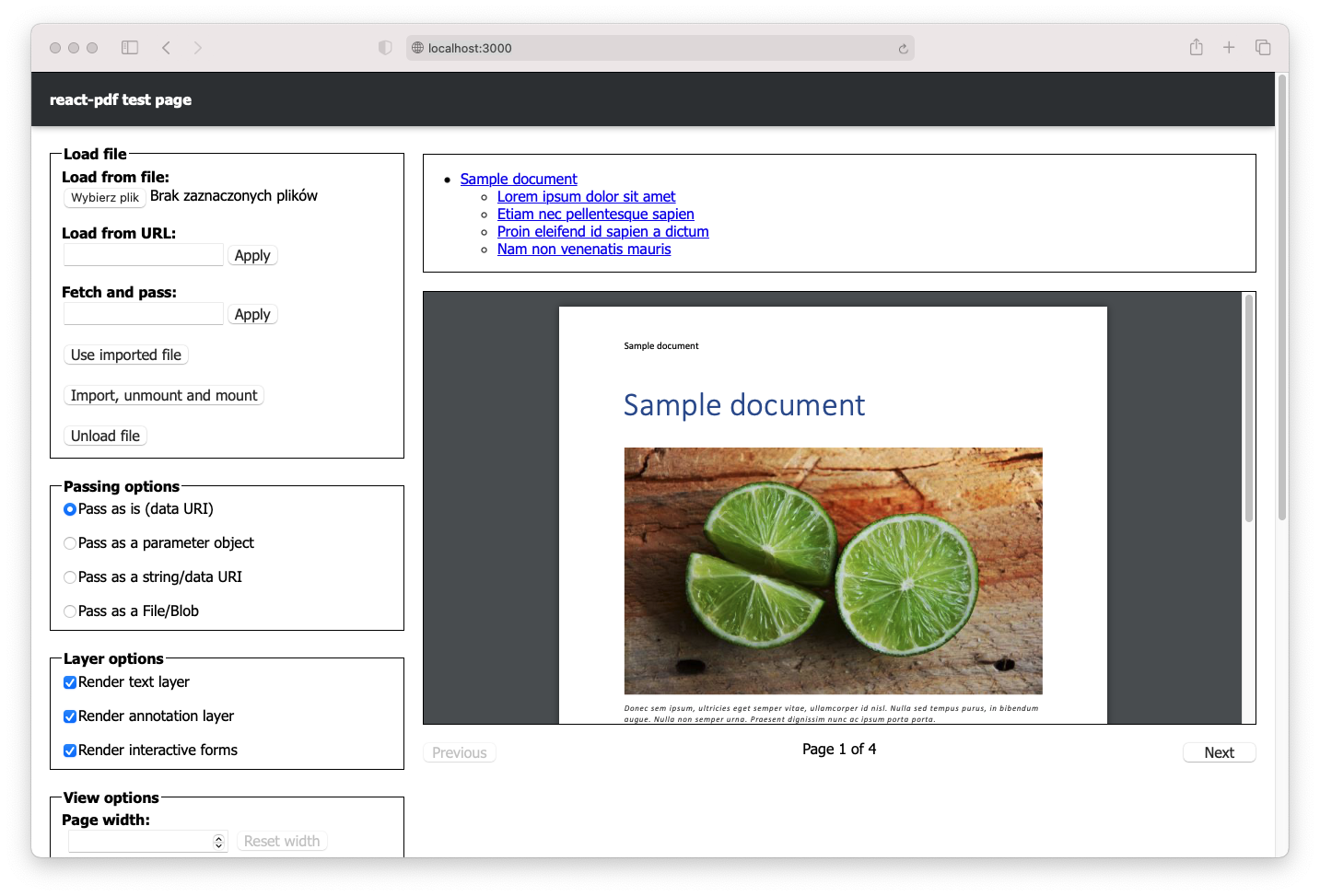The width and height of the screenshot is (1320, 896).
Task: Reload the page with the refresh icon
Action: [902, 48]
